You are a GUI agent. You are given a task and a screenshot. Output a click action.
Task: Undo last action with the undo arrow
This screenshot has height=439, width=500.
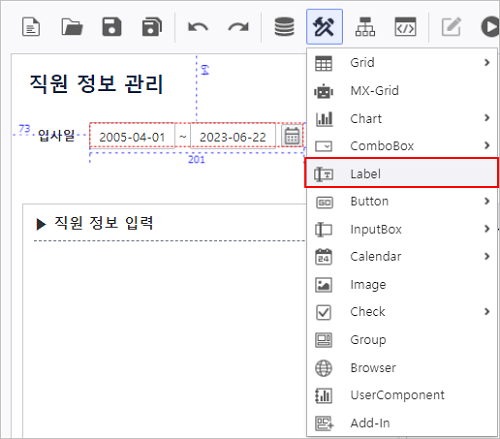coord(198,27)
